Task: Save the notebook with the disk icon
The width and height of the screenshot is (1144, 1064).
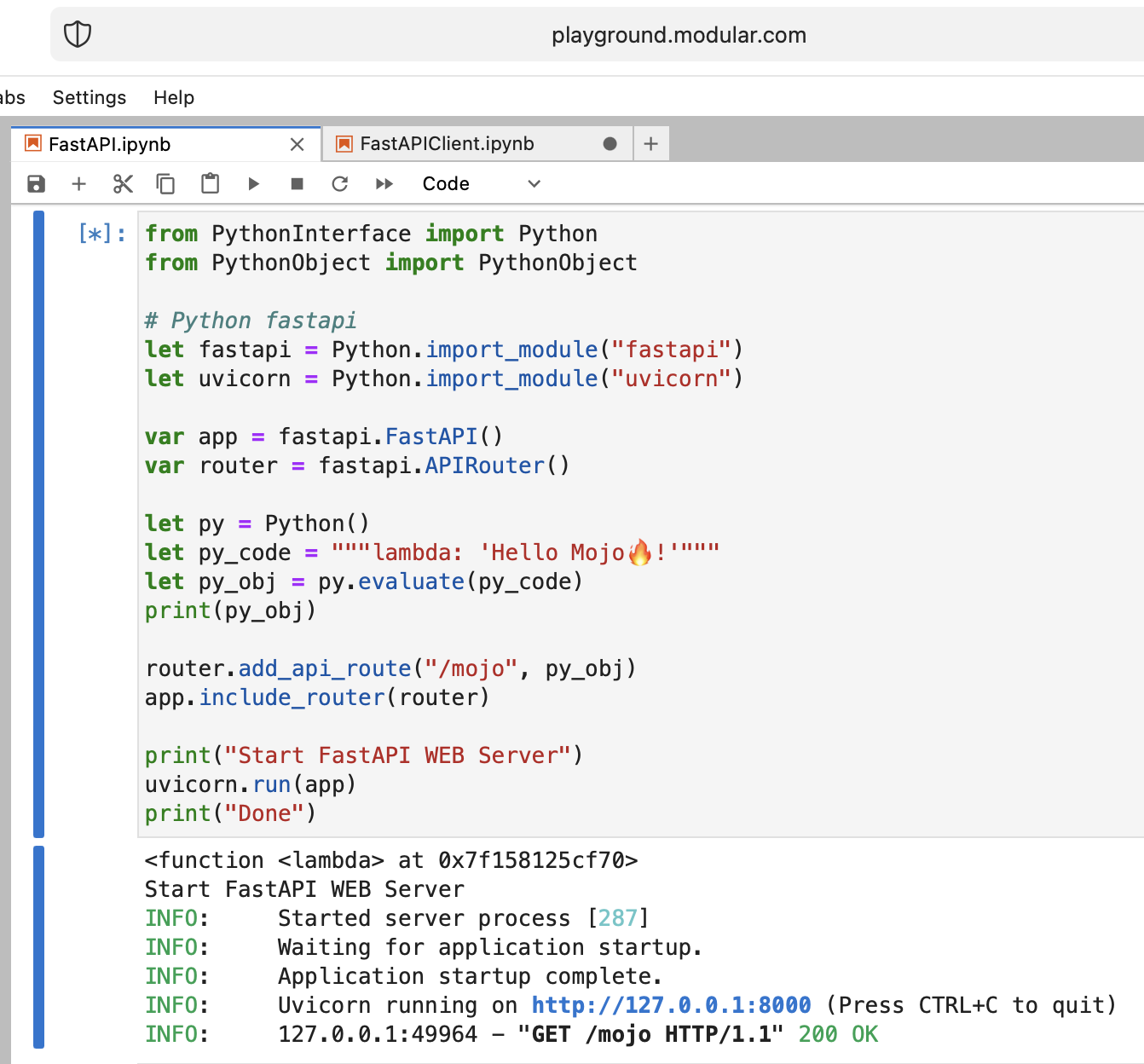Action: [36, 184]
